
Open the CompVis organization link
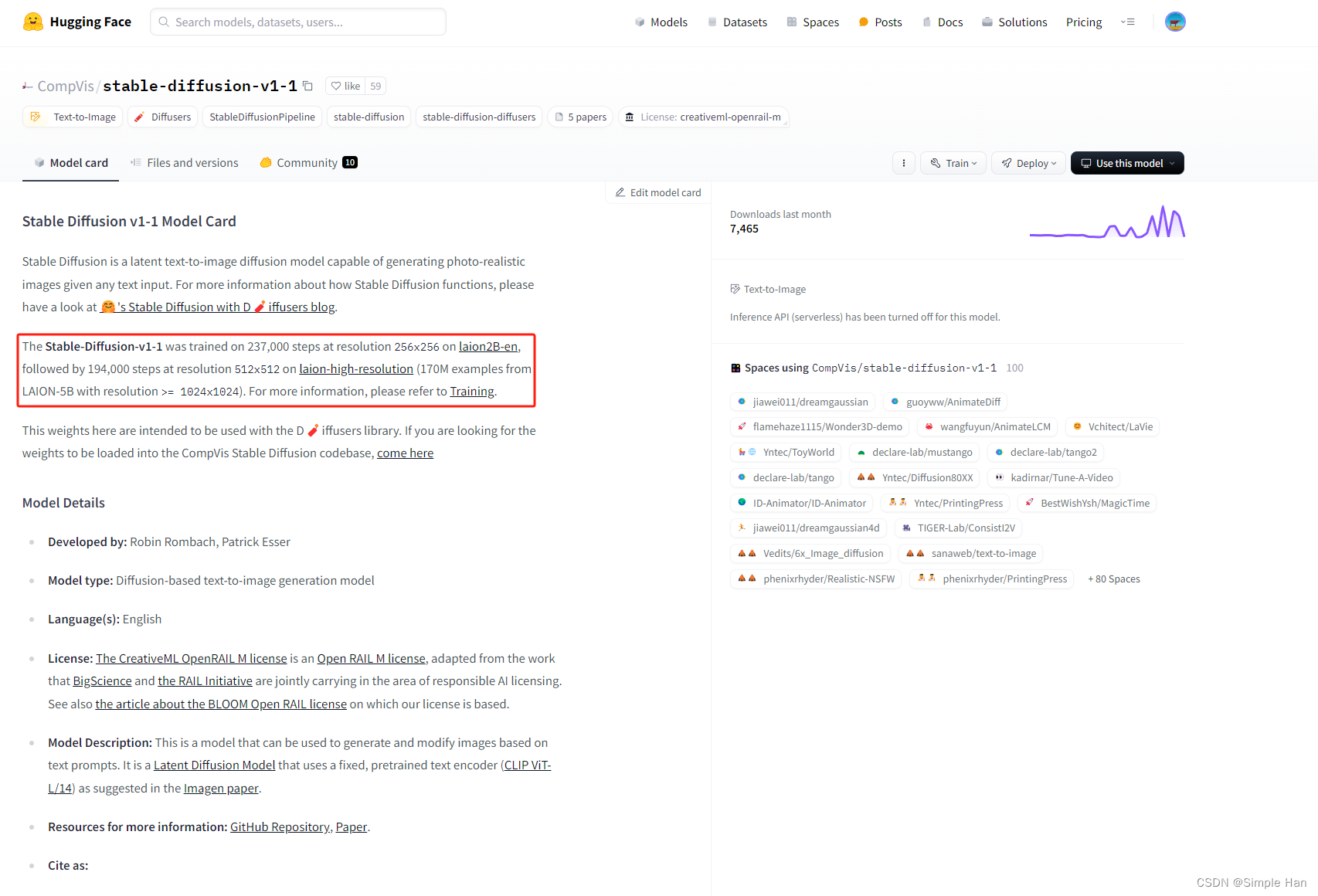pos(65,86)
